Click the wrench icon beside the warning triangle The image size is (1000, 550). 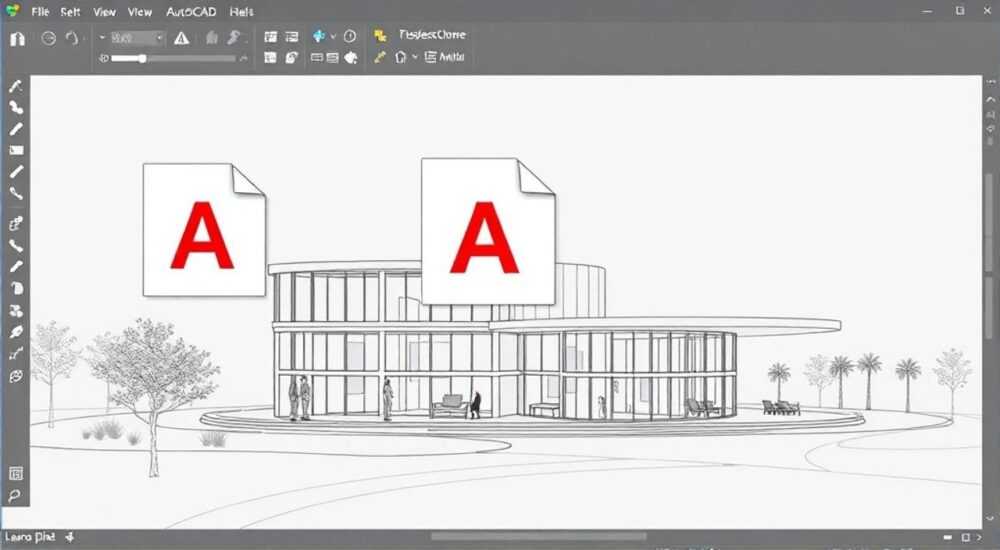(x=234, y=38)
